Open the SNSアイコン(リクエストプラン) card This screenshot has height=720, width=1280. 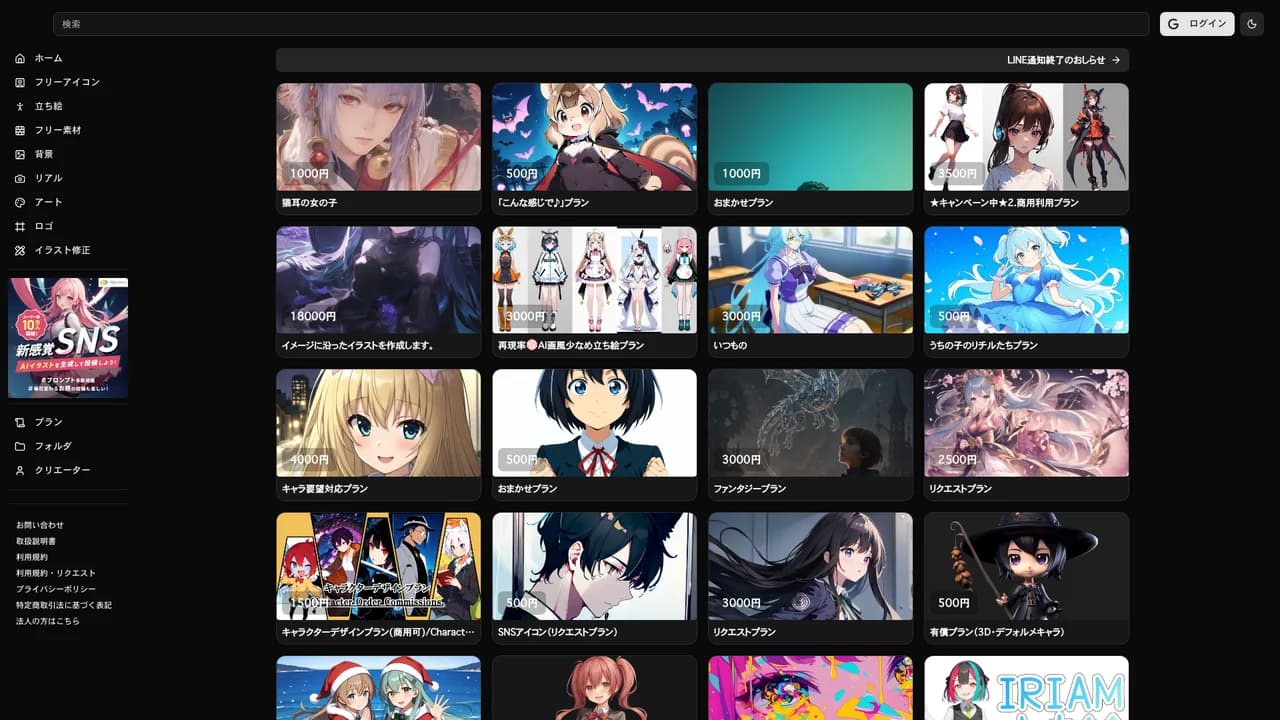coord(594,578)
